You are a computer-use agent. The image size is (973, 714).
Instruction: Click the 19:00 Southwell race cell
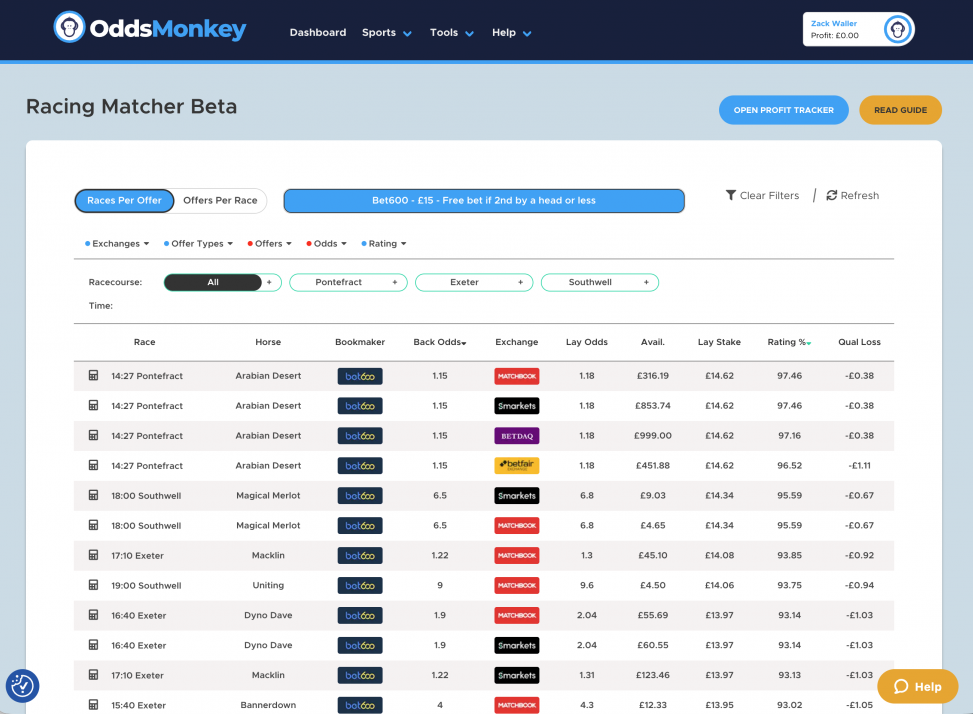(146, 586)
